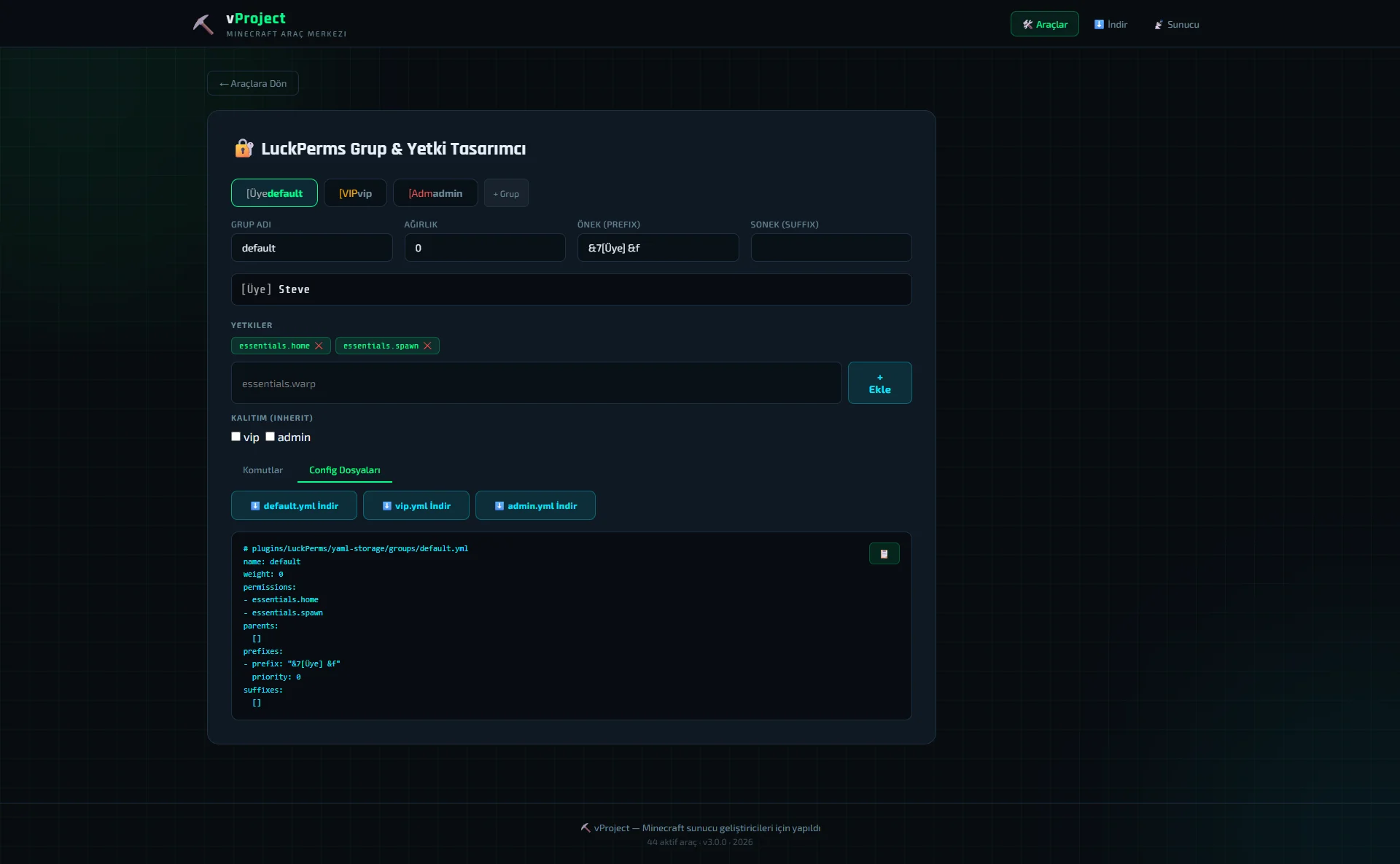The width and height of the screenshot is (1400, 864).
Task: Open the Sunucu navigation item
Action: pyautogui.click(x=1176, y=24)
